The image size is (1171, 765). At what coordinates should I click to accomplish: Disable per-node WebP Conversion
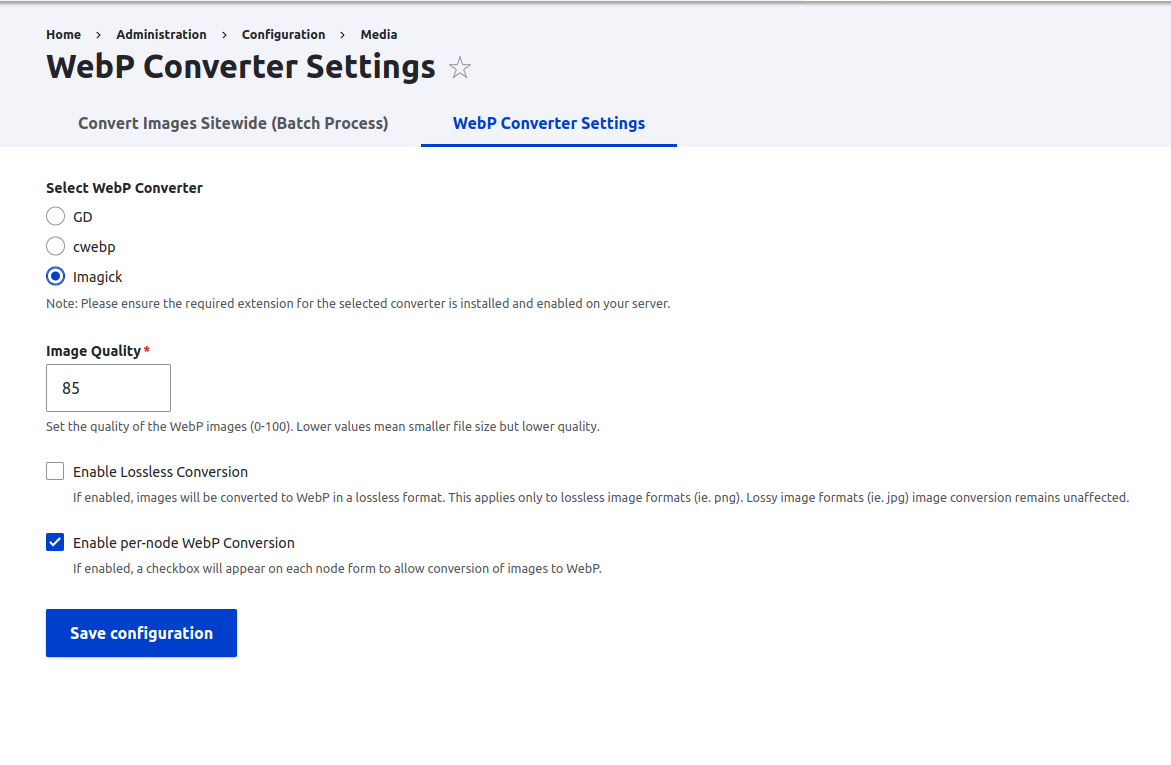pos(55,542)
